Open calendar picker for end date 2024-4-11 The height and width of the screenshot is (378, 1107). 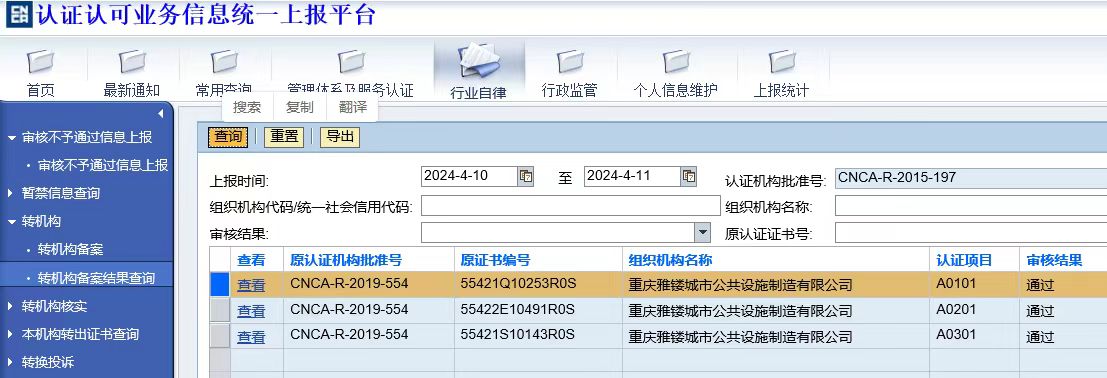click(x=689, y=177)
